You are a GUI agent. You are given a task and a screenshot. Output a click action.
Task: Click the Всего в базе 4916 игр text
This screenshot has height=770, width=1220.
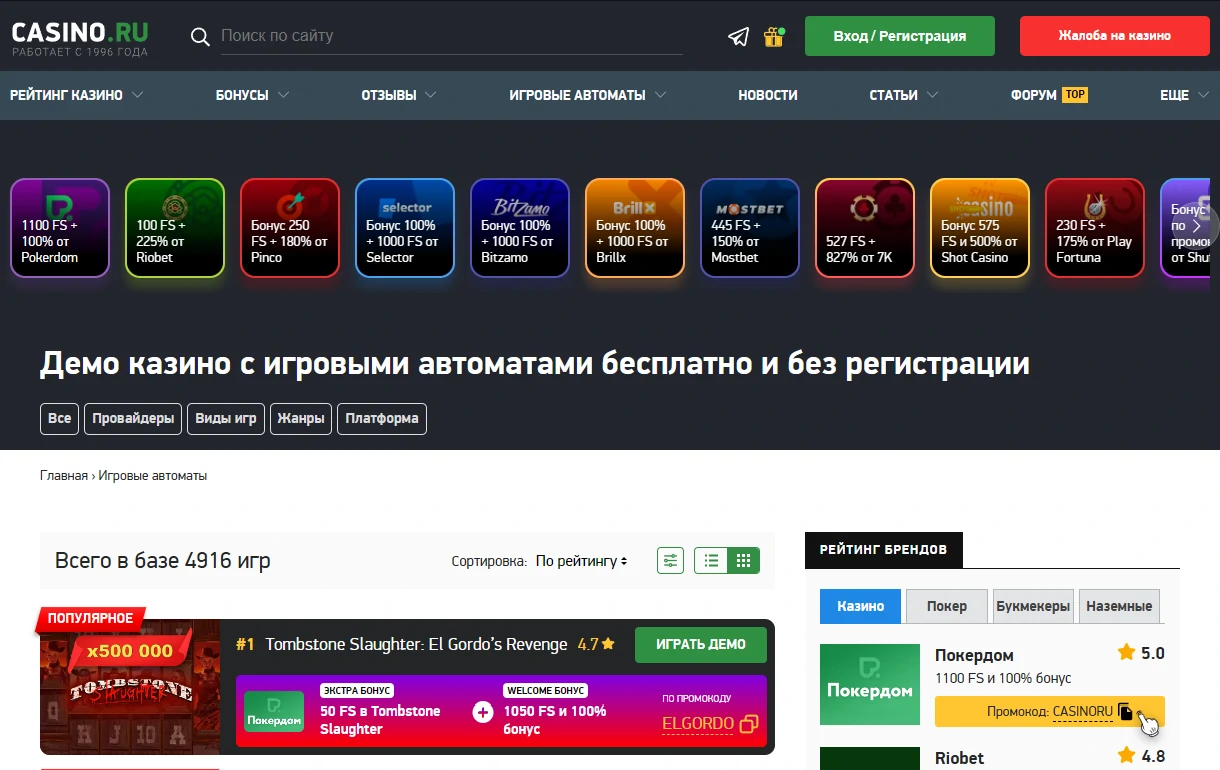pos(163,561)
